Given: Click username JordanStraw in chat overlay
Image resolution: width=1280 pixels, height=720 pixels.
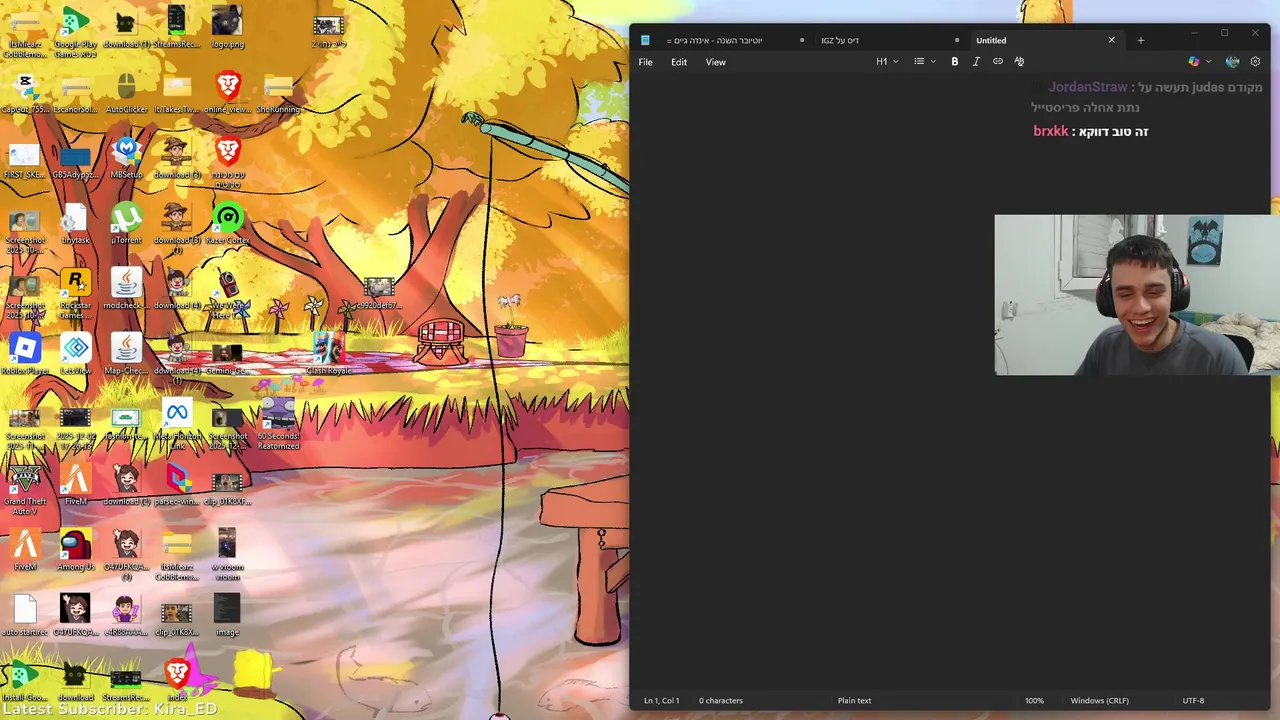Looking at the screenshot, I should [1087, 88].
